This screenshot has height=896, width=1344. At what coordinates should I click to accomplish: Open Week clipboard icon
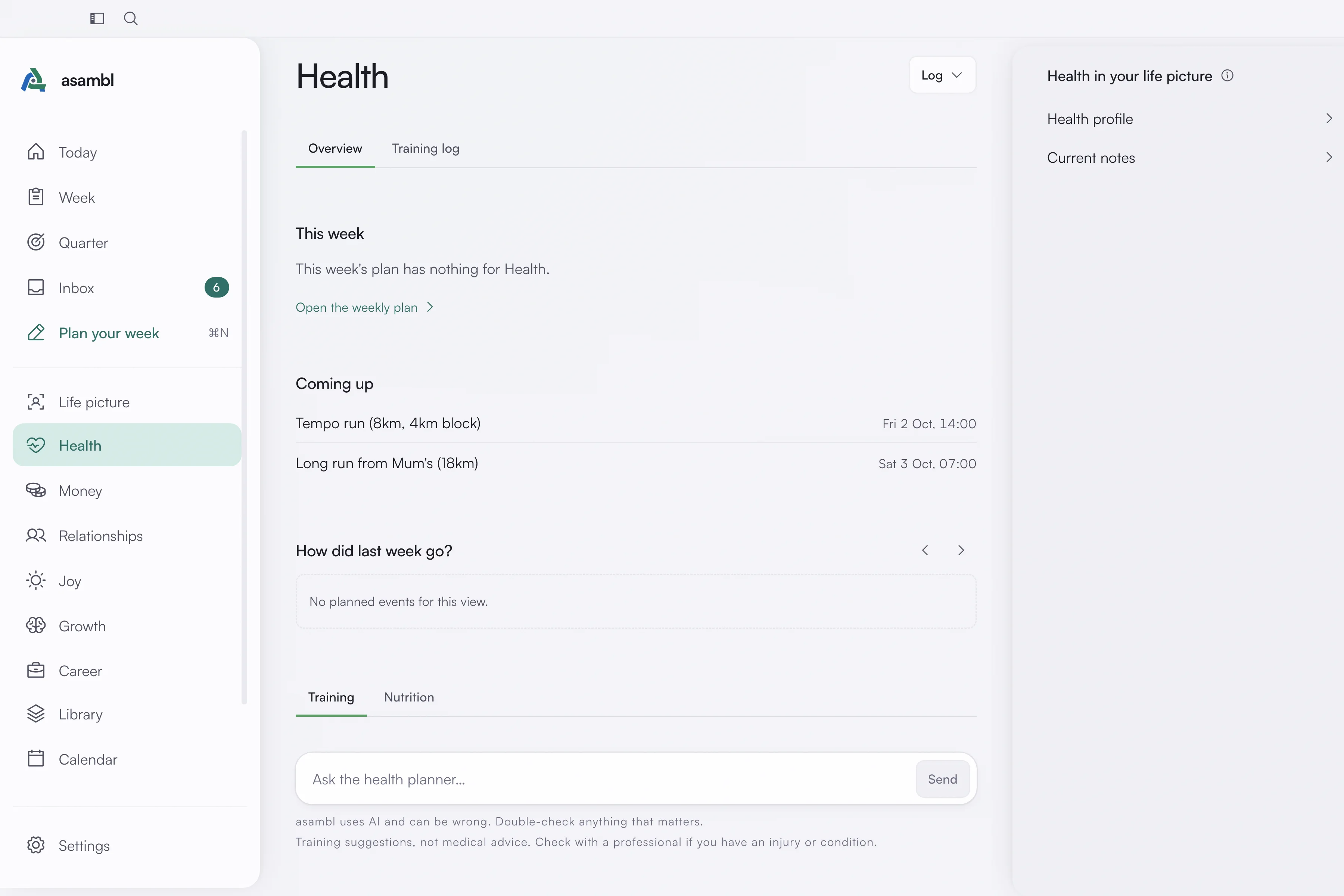point(36,197)
